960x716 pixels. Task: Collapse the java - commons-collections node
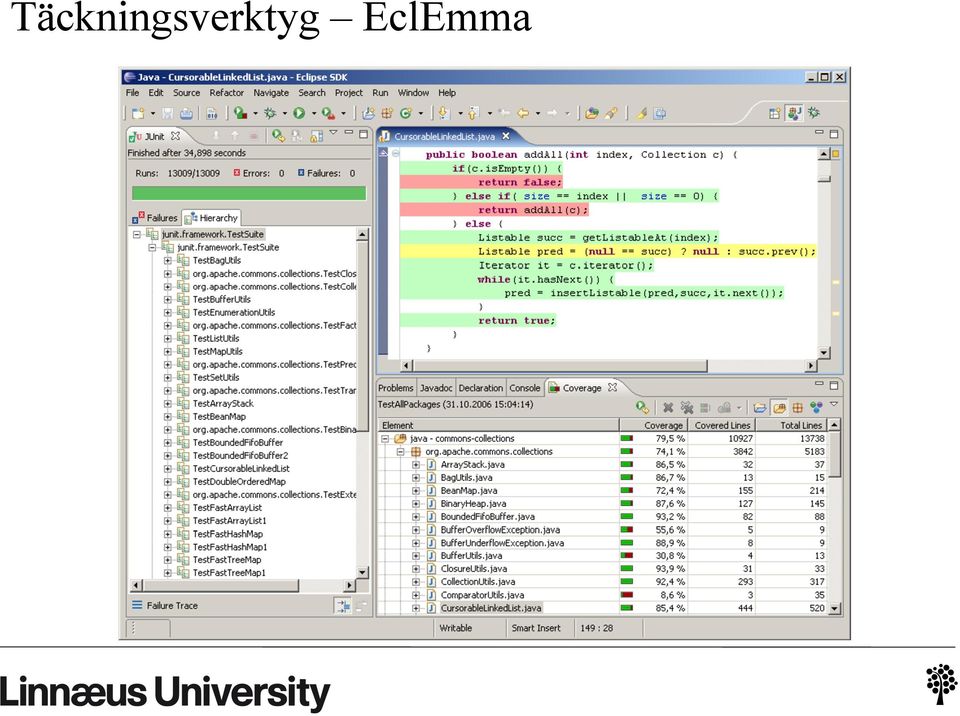point(385,439)
